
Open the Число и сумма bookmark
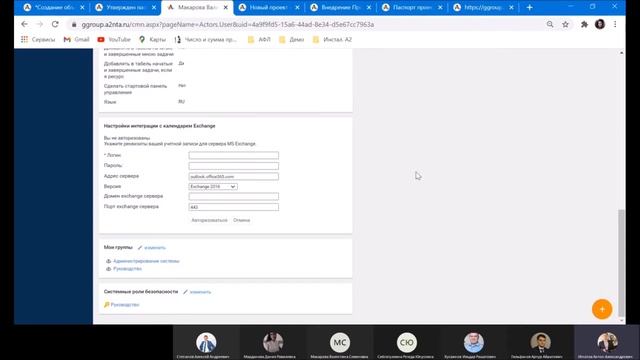click(206, 40)
